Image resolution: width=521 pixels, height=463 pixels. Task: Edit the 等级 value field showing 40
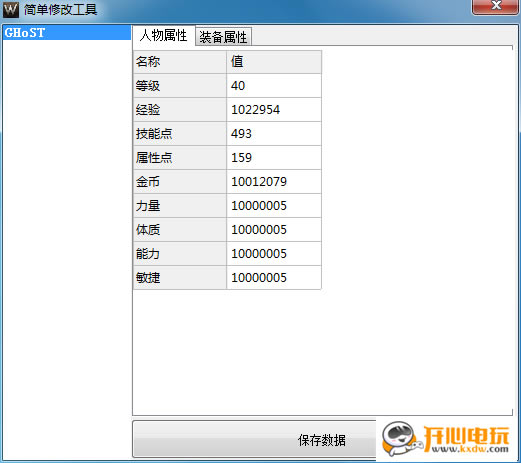click(274, 86)
